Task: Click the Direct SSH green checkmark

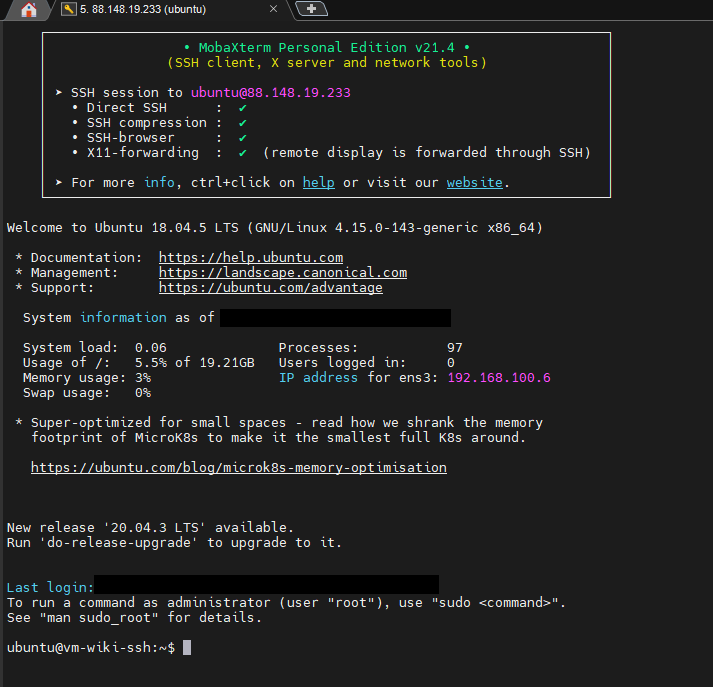Action: pos(242,108)
